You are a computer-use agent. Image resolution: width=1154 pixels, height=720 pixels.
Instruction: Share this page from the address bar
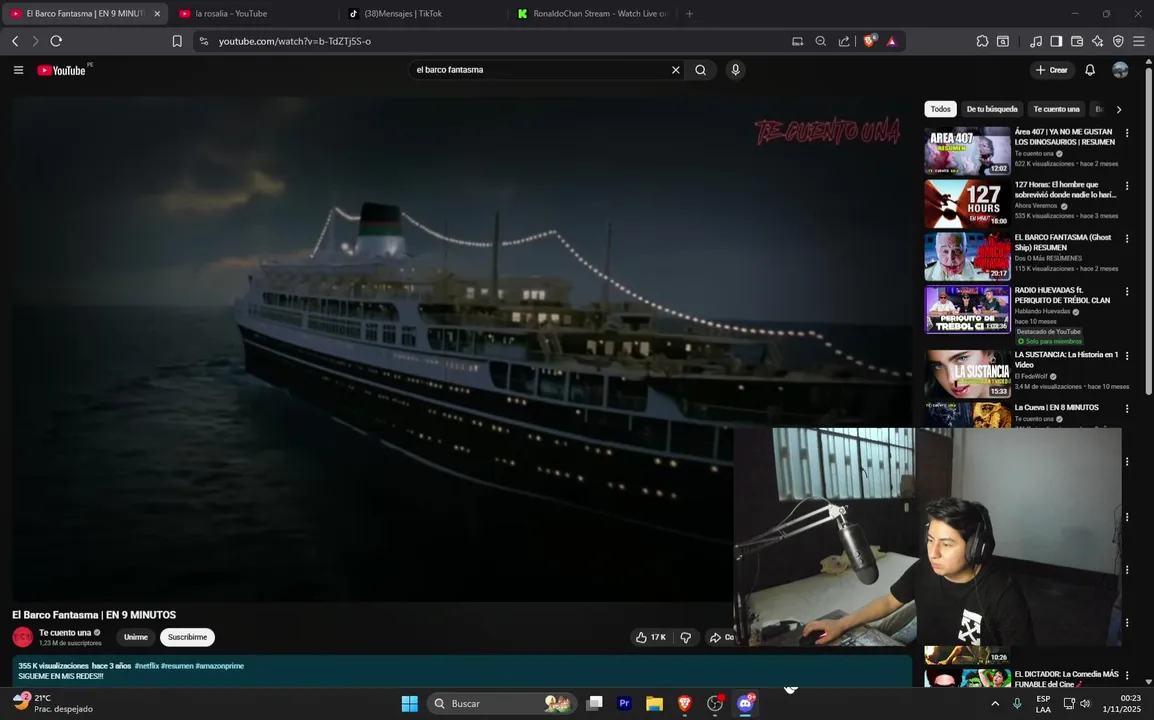843,41
